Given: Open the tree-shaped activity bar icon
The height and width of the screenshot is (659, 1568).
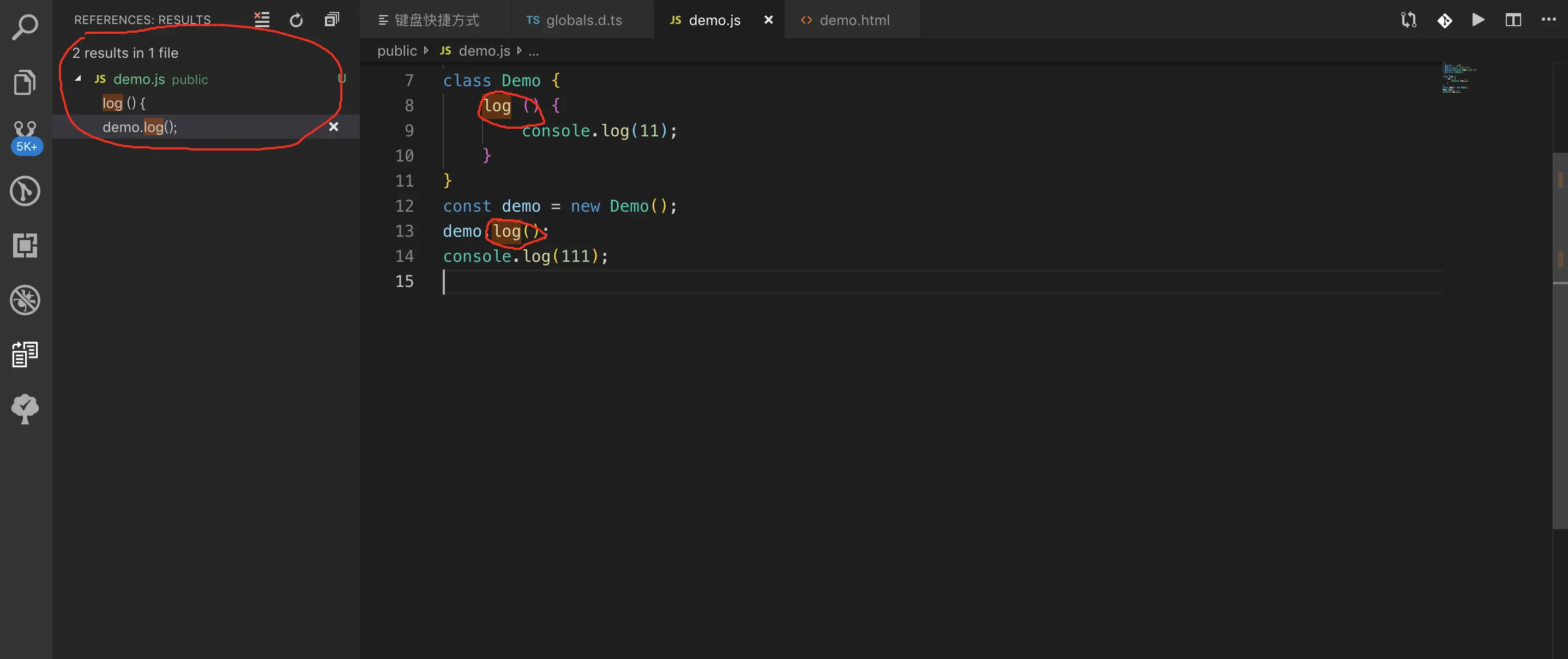Looking at the screenshot, I should tap(25, 409).
